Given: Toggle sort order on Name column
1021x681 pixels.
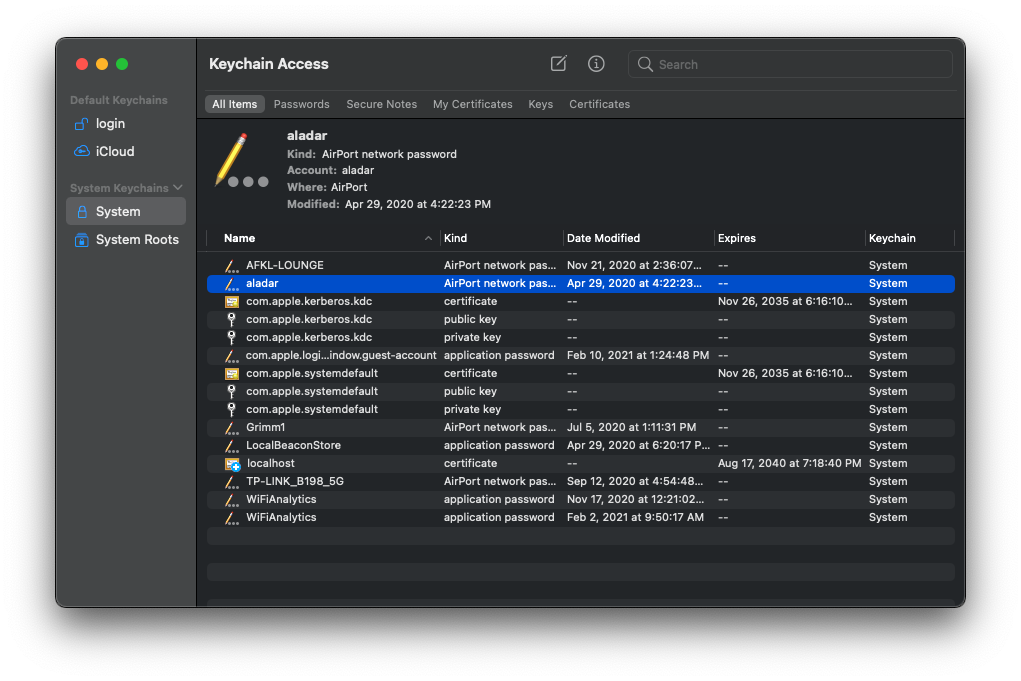Looking at the screenshot, I should click(325, 238).
